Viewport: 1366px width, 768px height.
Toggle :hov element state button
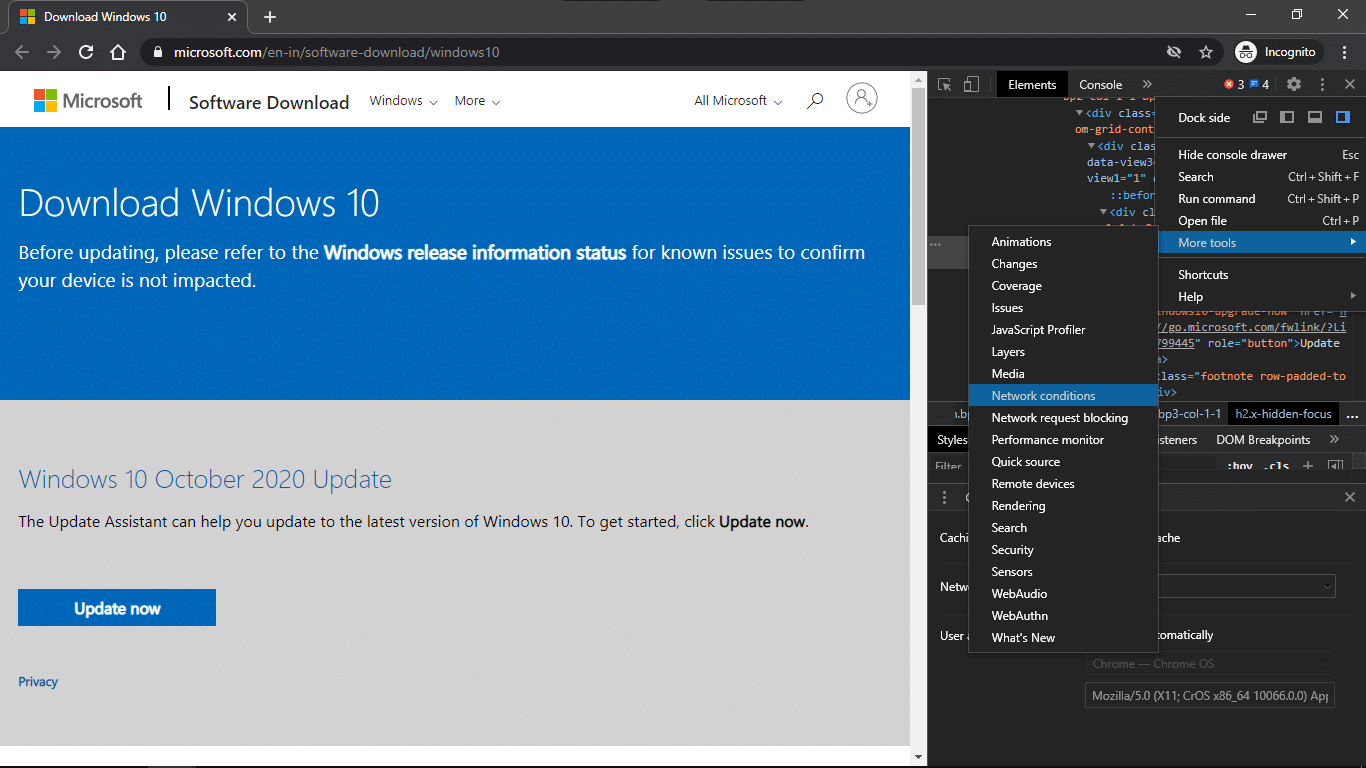pos(1240,466)
